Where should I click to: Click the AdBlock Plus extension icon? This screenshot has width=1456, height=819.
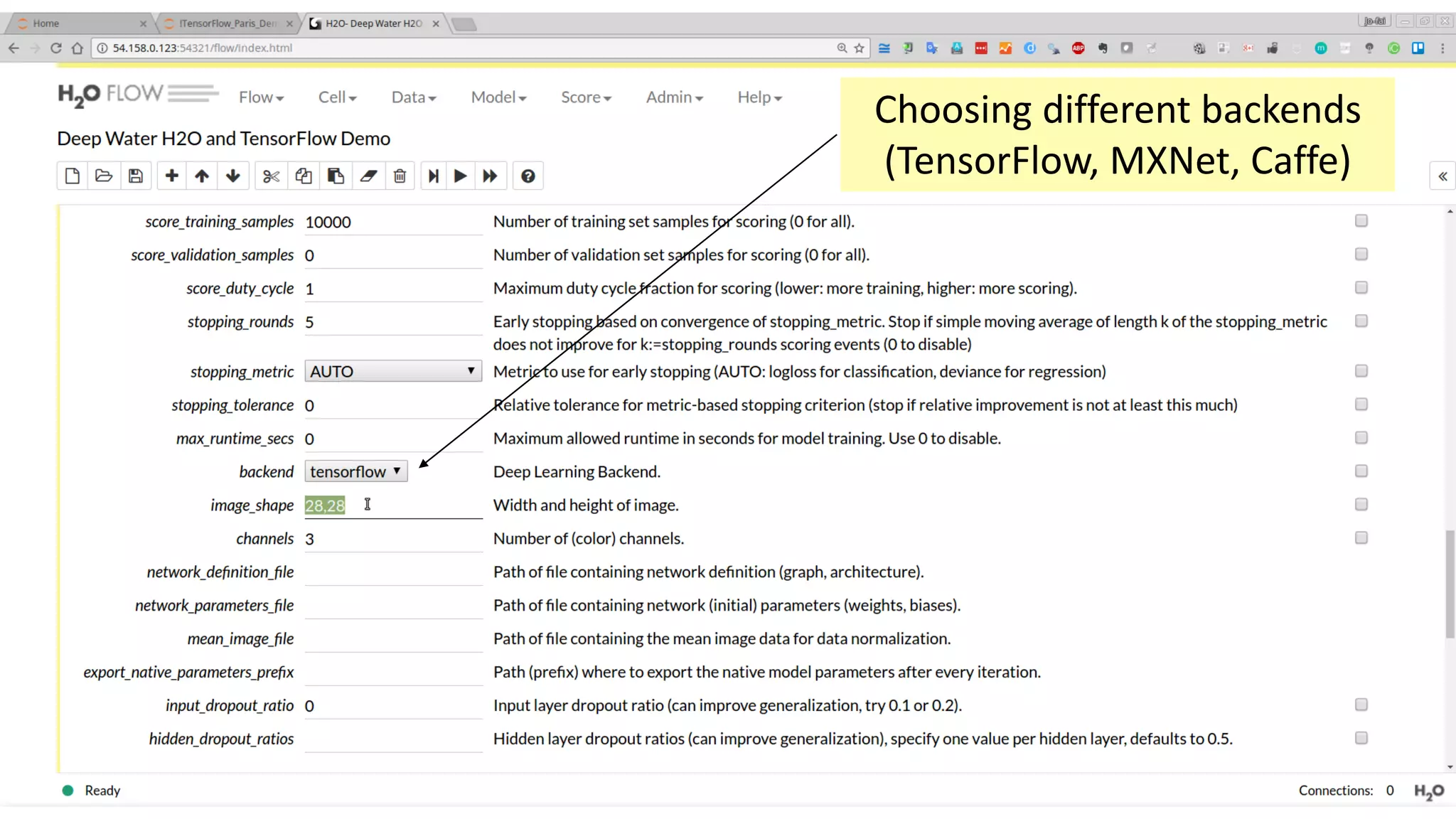coord(1078,48)
